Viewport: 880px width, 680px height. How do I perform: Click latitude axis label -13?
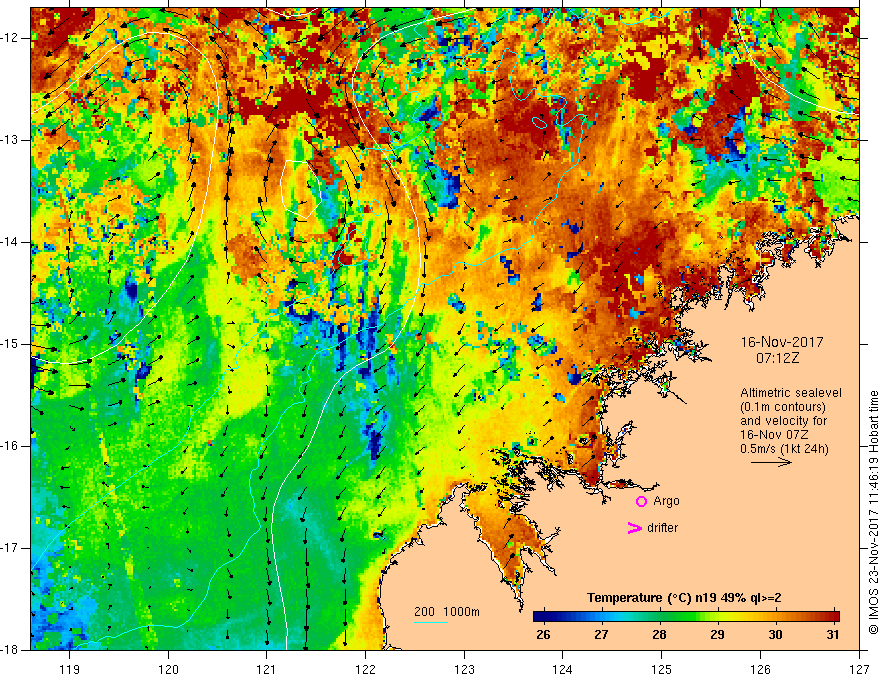[11, 140]
